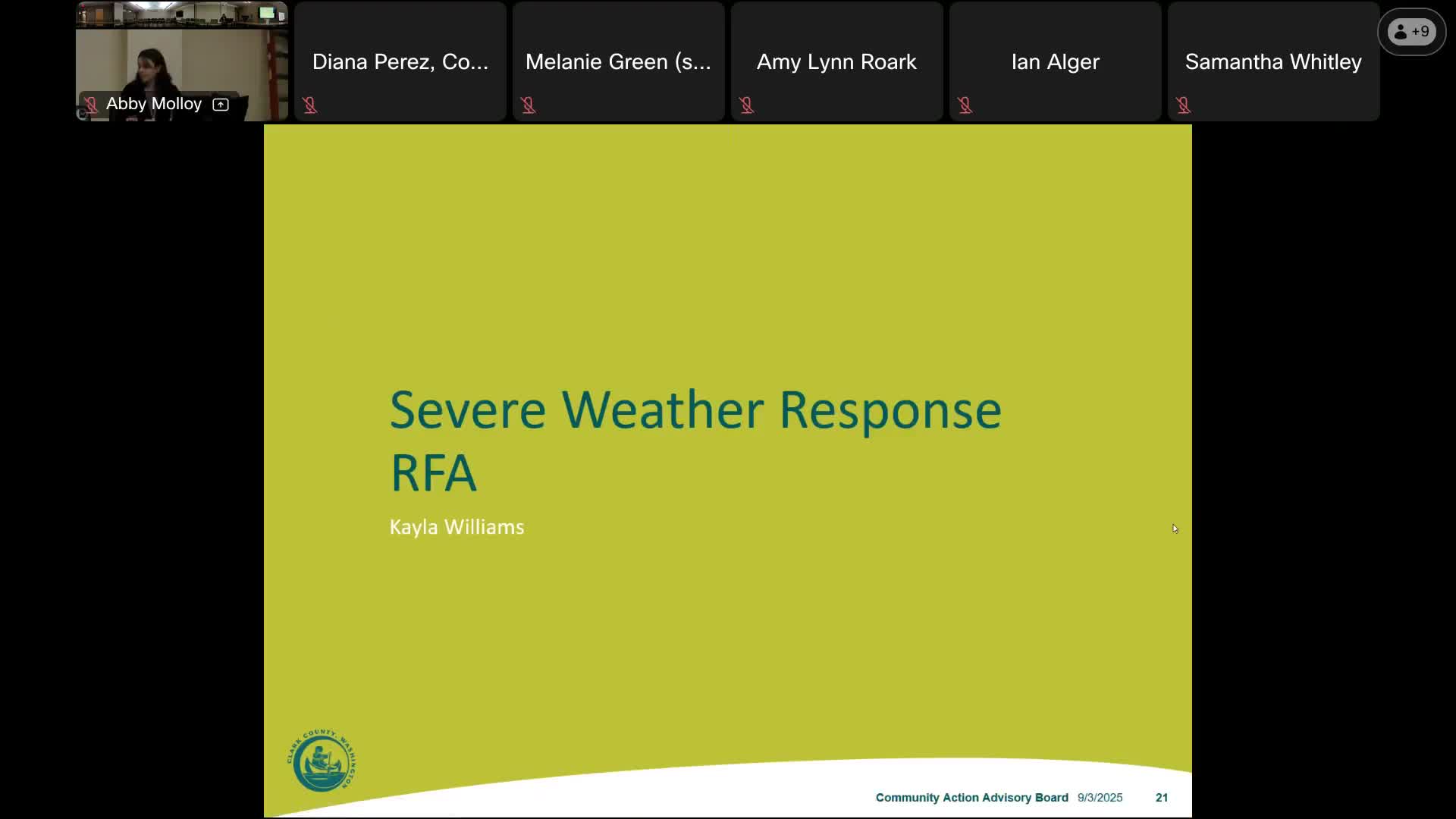The height and width of the screenshot is (819, 1456).
Task: Select Melanie Green's participant tile
Action: point(619,61)
